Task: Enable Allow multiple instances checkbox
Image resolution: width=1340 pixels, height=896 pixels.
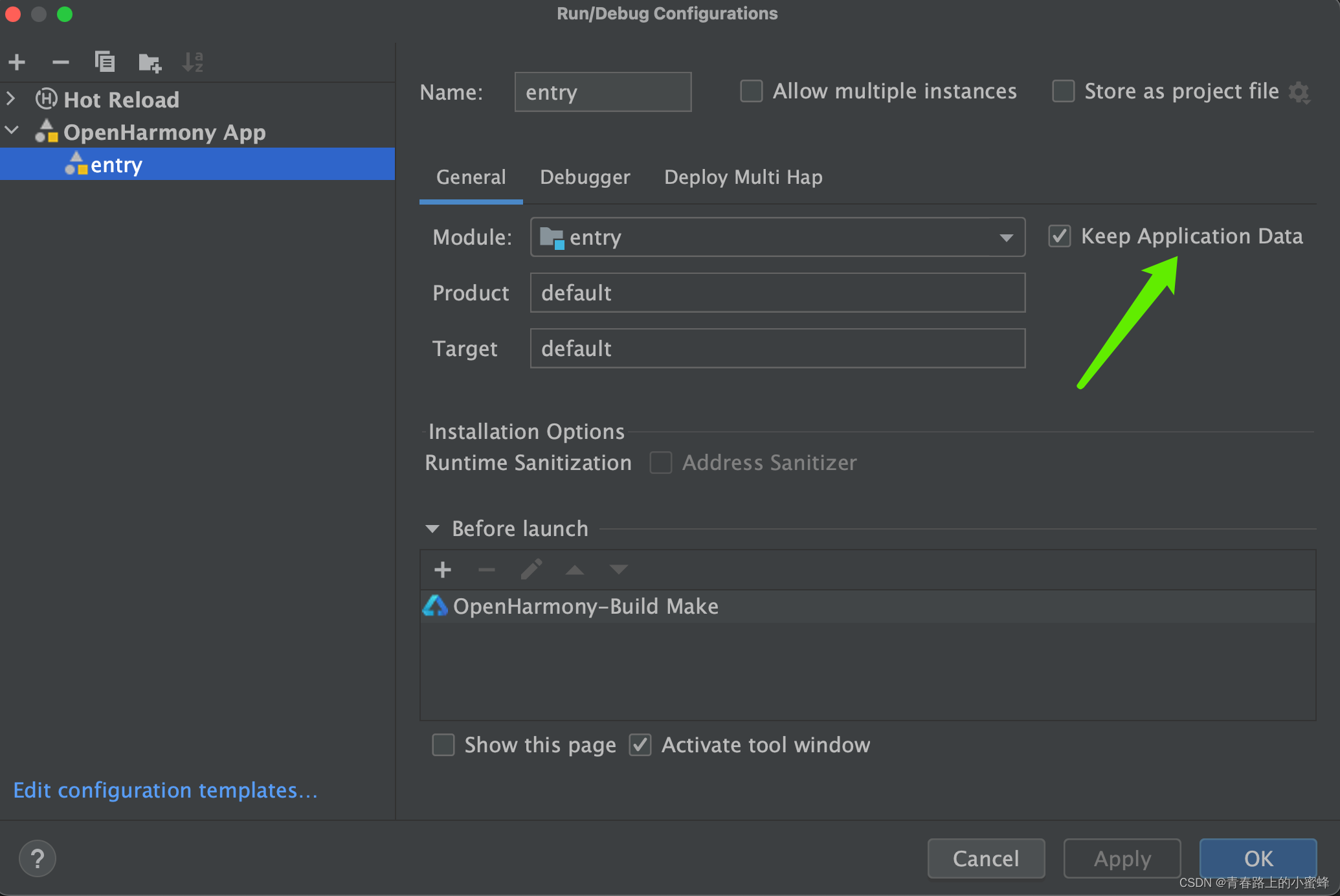Action: (x=752, y=91)
